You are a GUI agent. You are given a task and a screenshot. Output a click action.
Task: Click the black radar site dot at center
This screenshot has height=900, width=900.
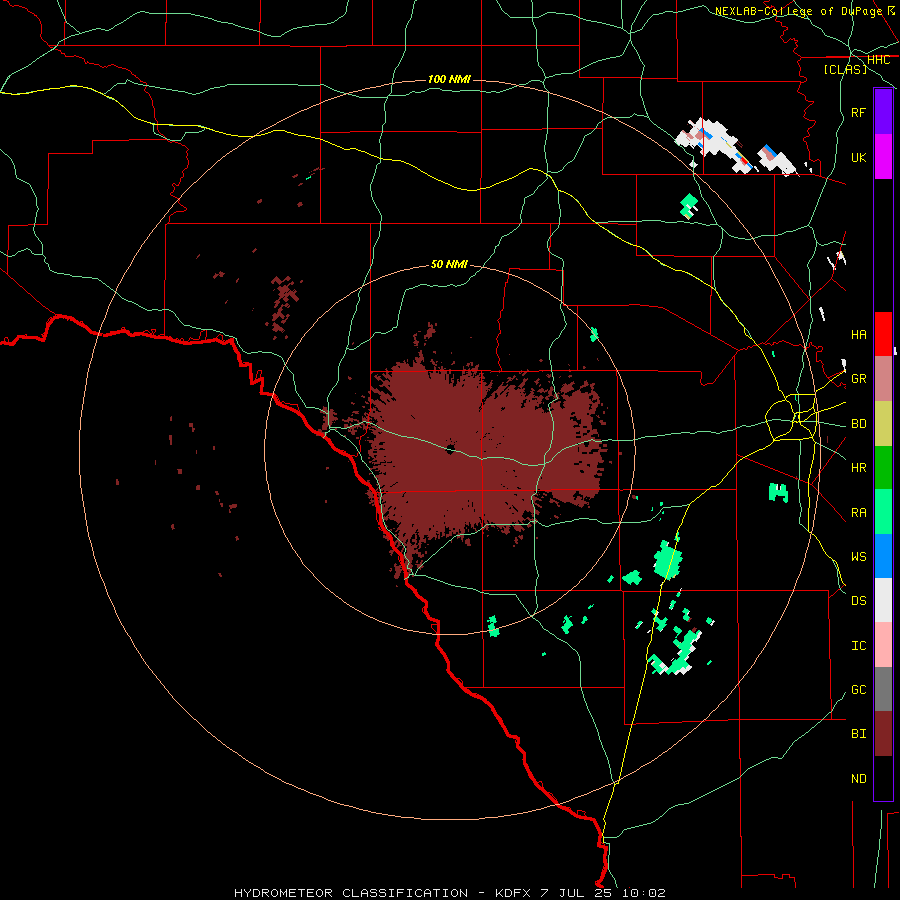click(450, 449)
